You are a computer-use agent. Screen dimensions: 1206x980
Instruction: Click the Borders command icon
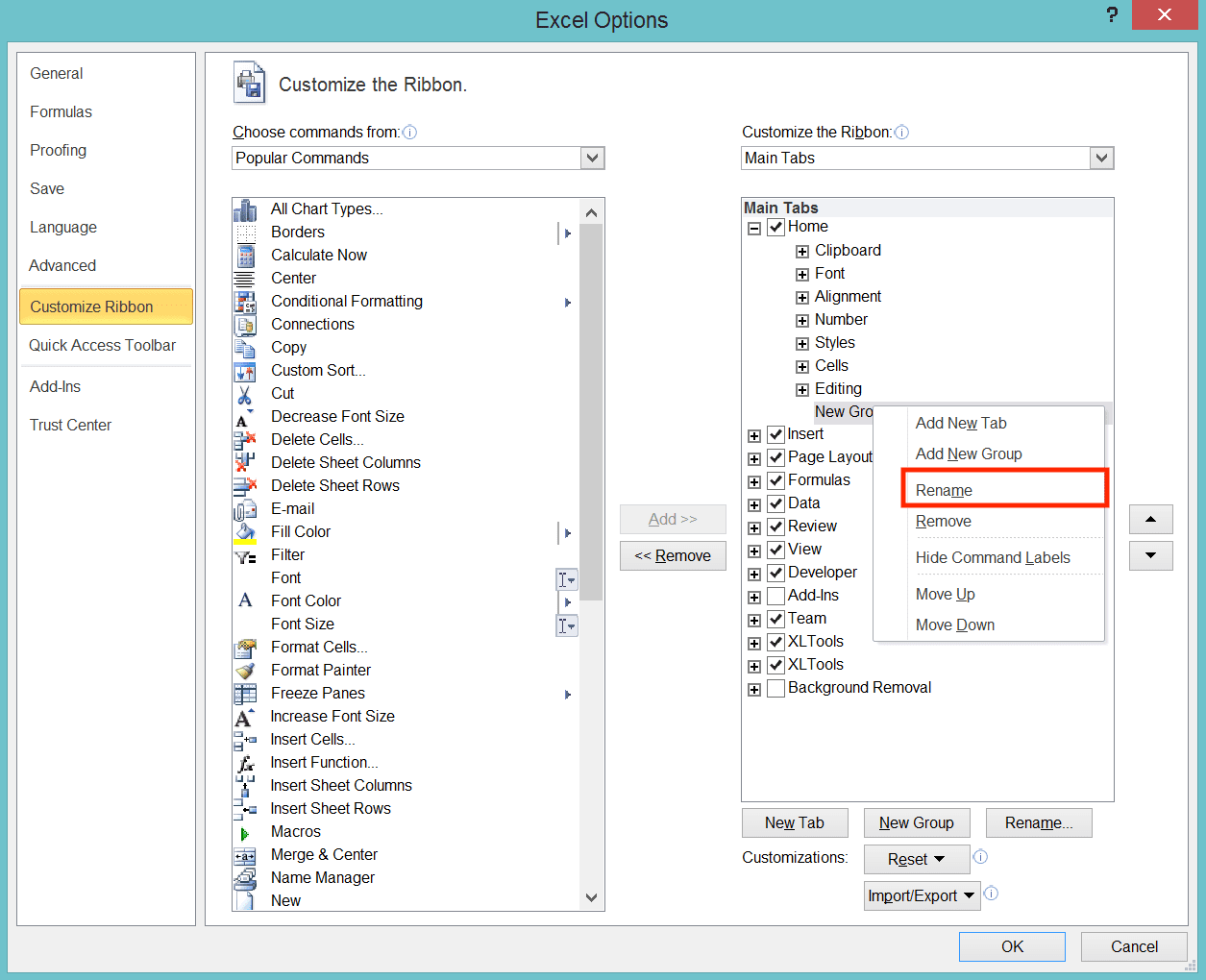click(245, 233)
